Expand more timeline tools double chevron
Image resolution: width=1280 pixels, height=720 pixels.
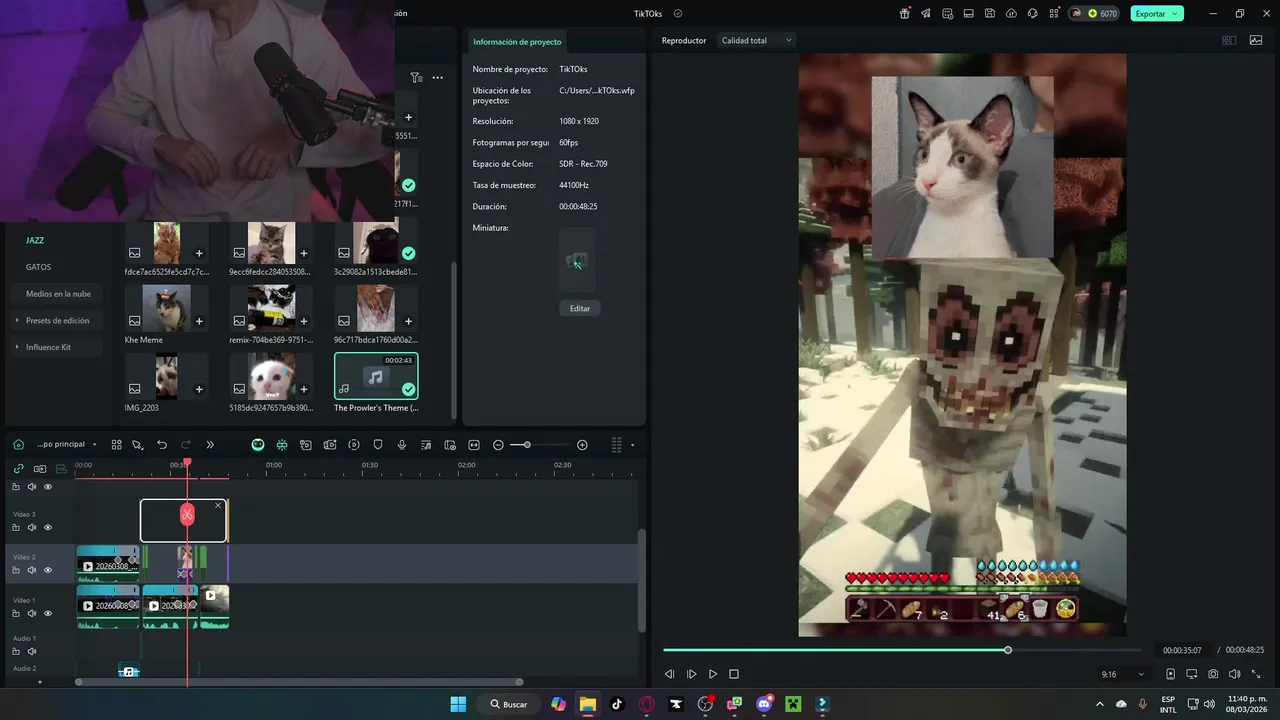[210, 444]
